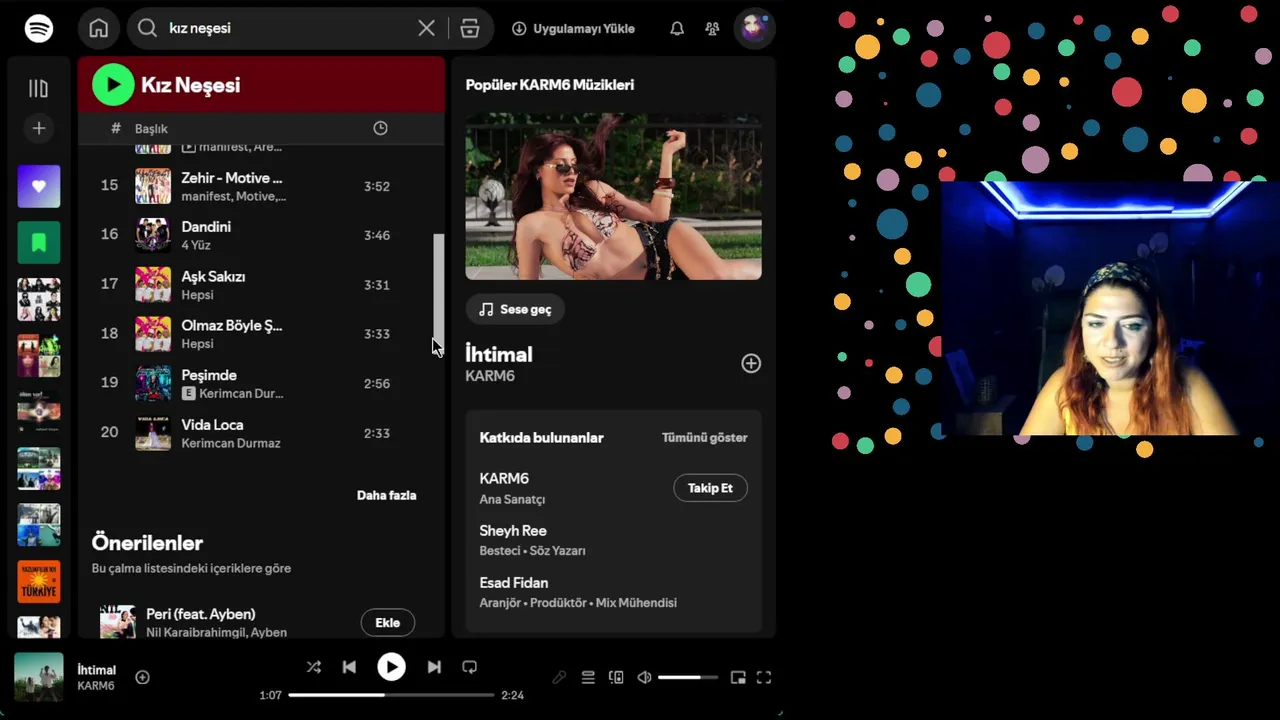Open connect to a device icon
The width and height of the screenshot is (1280, 720).
[x=616, y=677]
